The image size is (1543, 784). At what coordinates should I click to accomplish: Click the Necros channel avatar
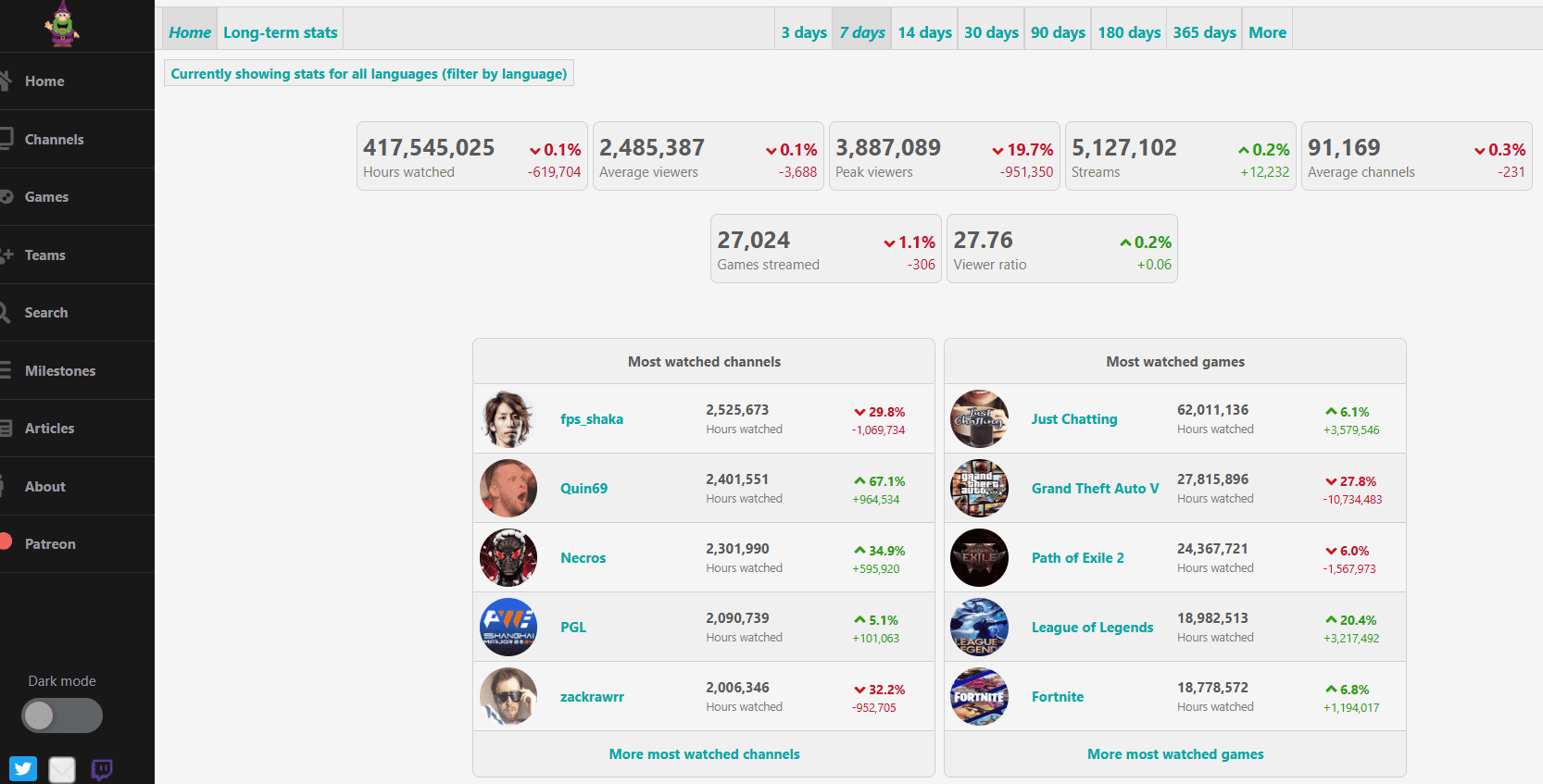(508, 557)
